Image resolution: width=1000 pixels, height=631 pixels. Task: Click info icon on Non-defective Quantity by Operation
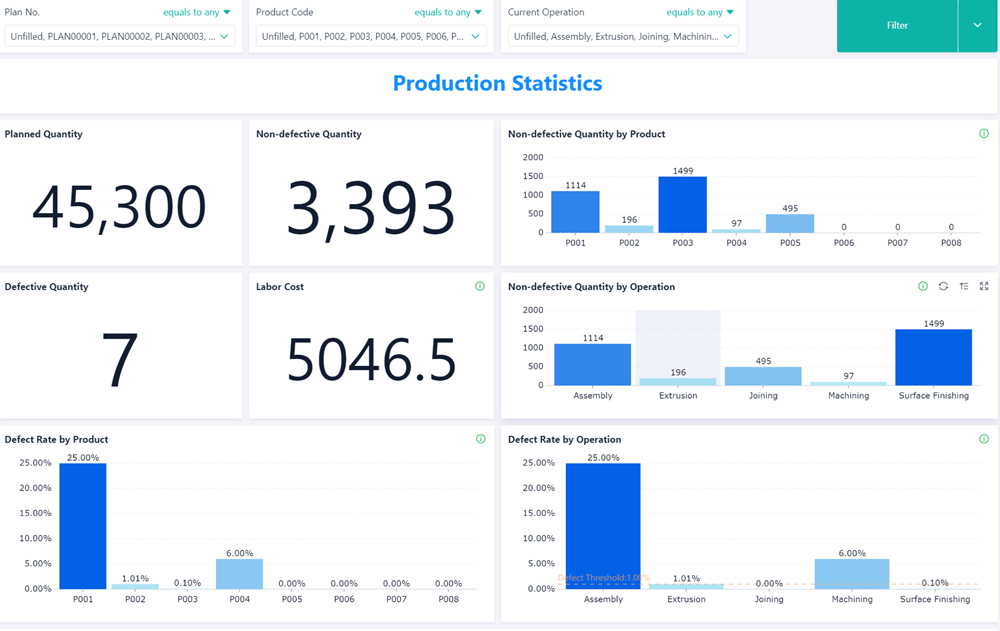coord(923,287)
